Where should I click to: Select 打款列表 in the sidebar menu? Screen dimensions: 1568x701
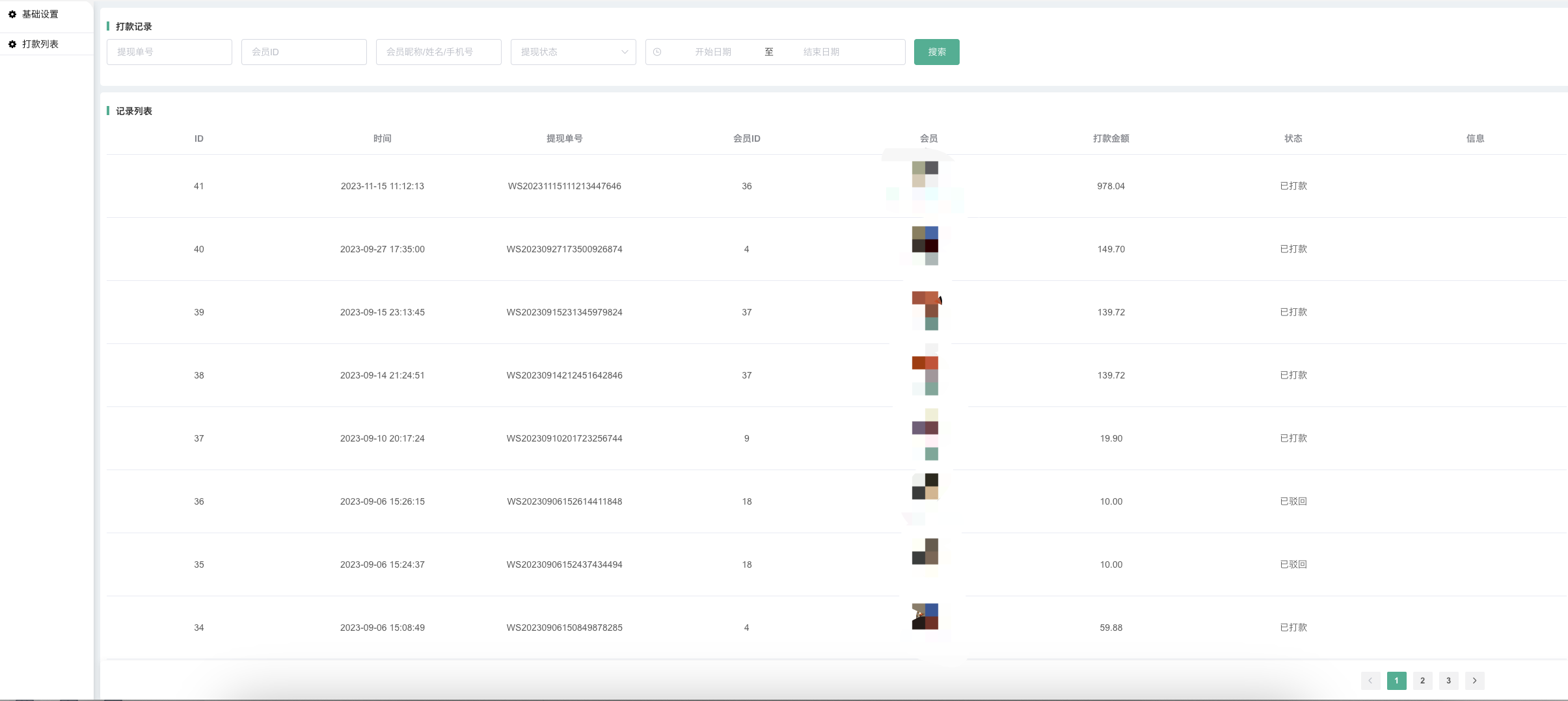(x=40, y=44)
